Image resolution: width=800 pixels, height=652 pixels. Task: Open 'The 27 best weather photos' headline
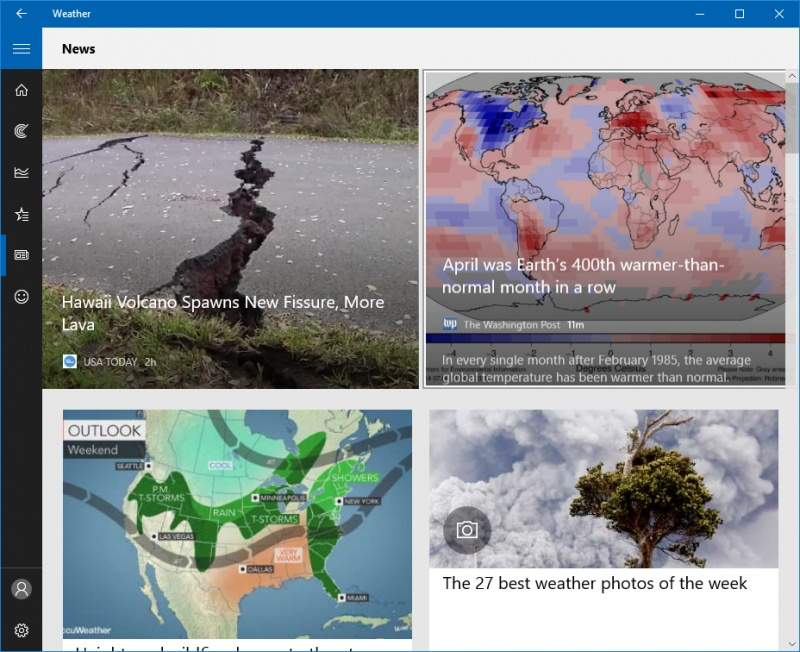(594, 583)
